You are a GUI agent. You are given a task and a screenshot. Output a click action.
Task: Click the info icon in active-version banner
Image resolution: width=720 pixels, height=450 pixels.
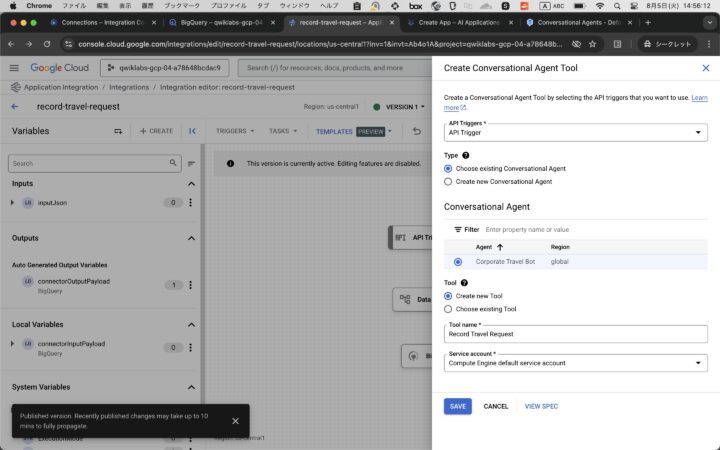tap(231, 163)
